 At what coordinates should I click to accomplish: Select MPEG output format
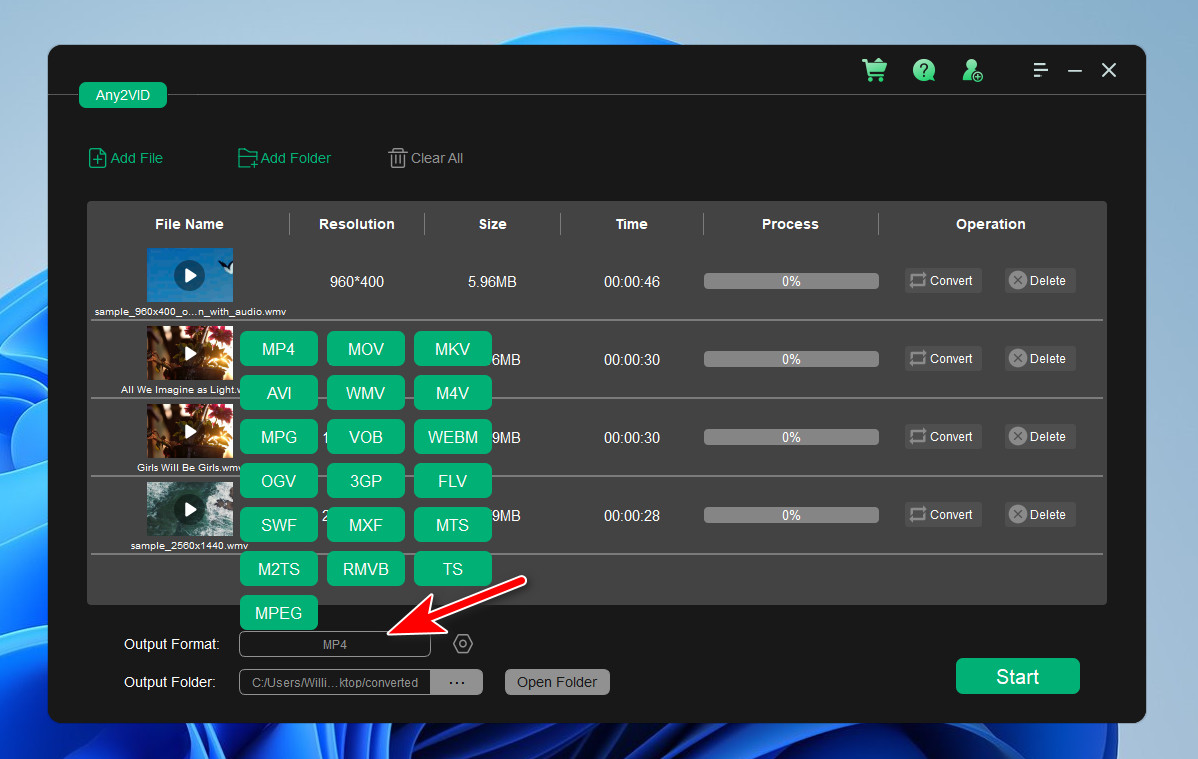[x=278, y=613]
